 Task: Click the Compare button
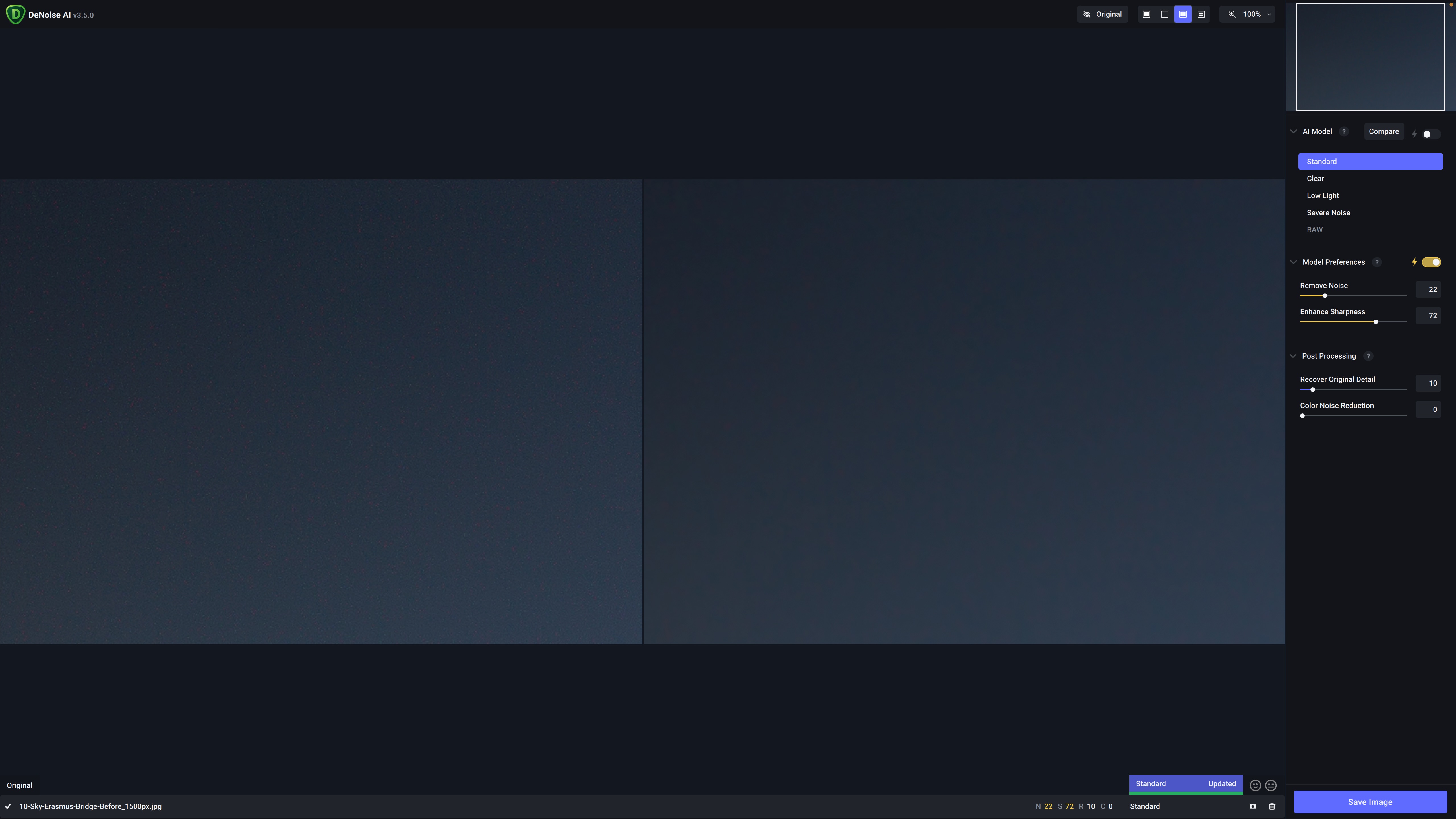(x=1384, y=131)
